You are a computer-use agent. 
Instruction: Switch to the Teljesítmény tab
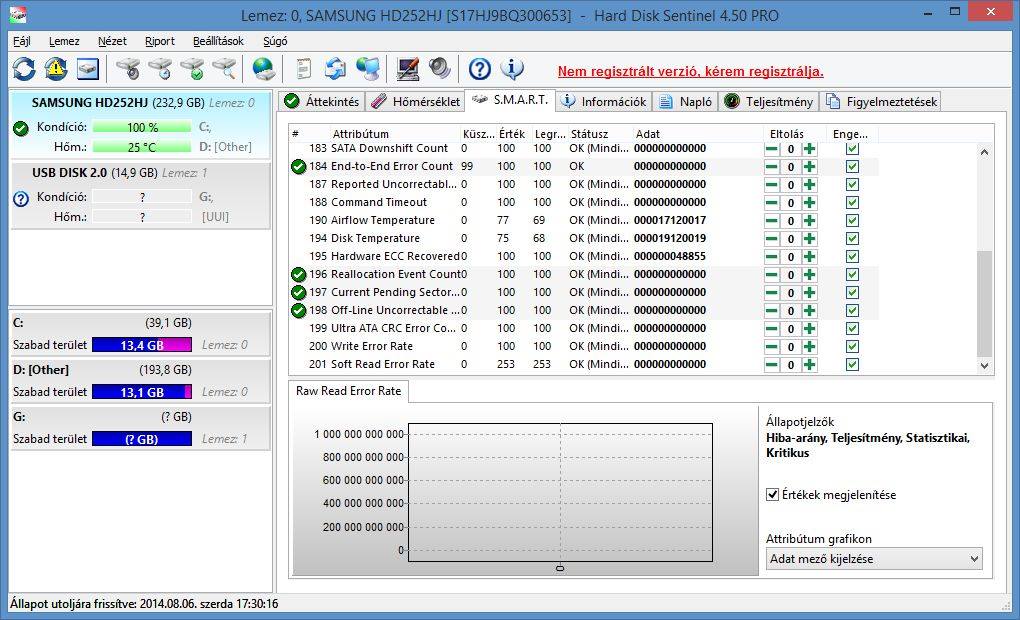768,101
